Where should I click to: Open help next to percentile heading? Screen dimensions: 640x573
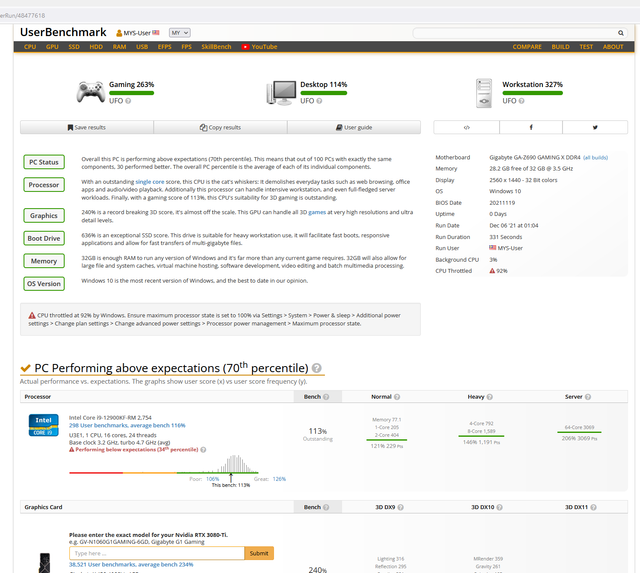[317, 368]
